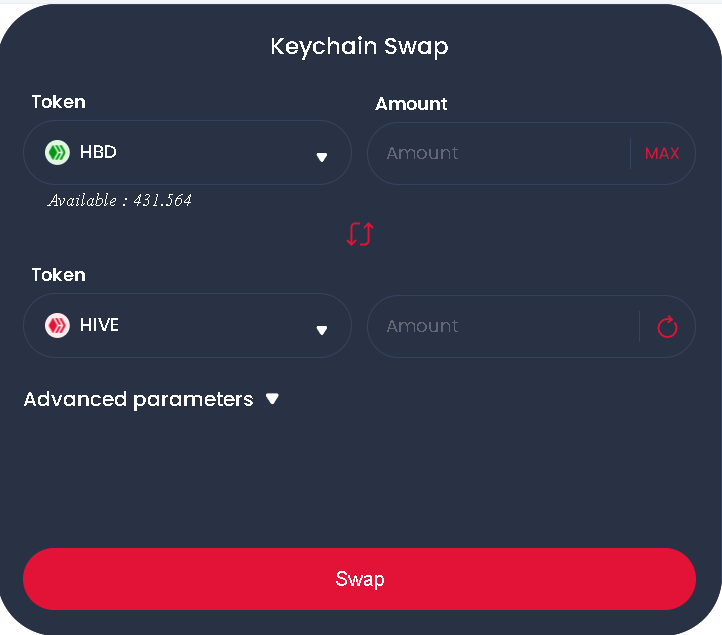Open the HBD dropdown arrow
722x635 pixels.
pyautogui.click(x=322, y=157)
